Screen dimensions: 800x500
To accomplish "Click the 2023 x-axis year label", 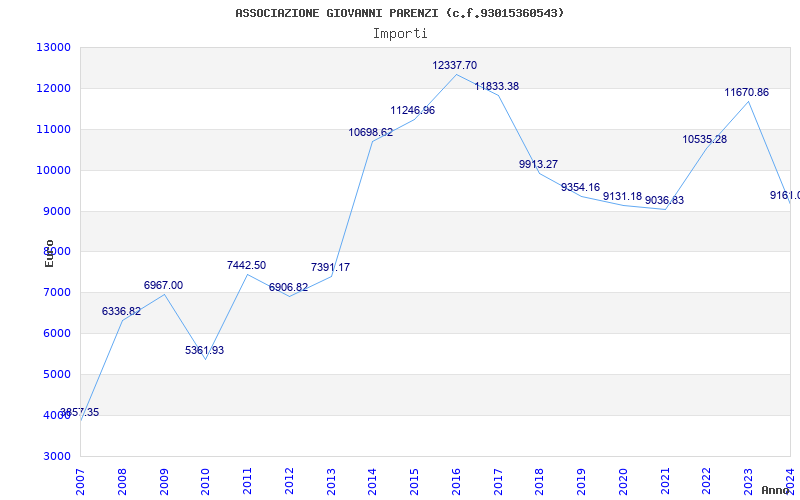I will (748, 481).
